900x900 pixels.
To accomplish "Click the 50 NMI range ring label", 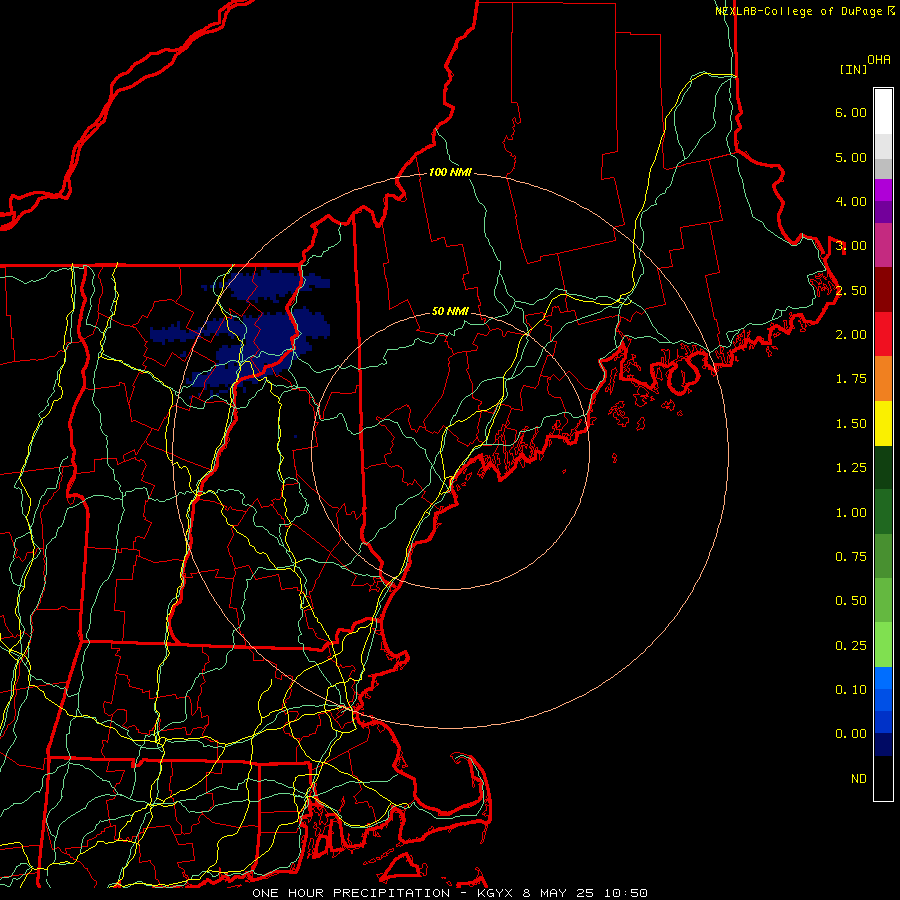I will [x=450, y=311].
